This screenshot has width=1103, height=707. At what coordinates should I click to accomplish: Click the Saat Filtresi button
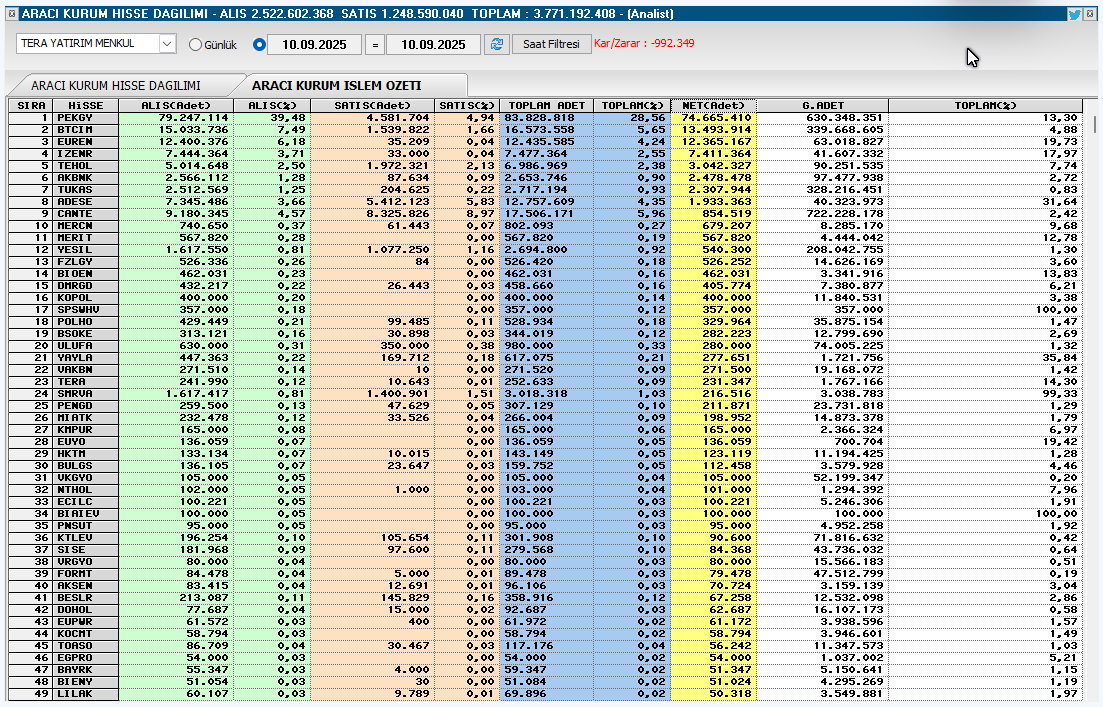552,44
